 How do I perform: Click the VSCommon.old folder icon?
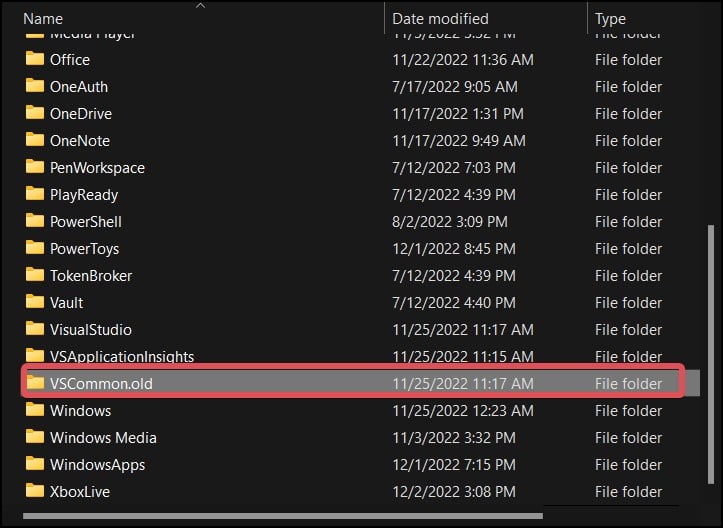pyautogui.click(x=35, y=383)
